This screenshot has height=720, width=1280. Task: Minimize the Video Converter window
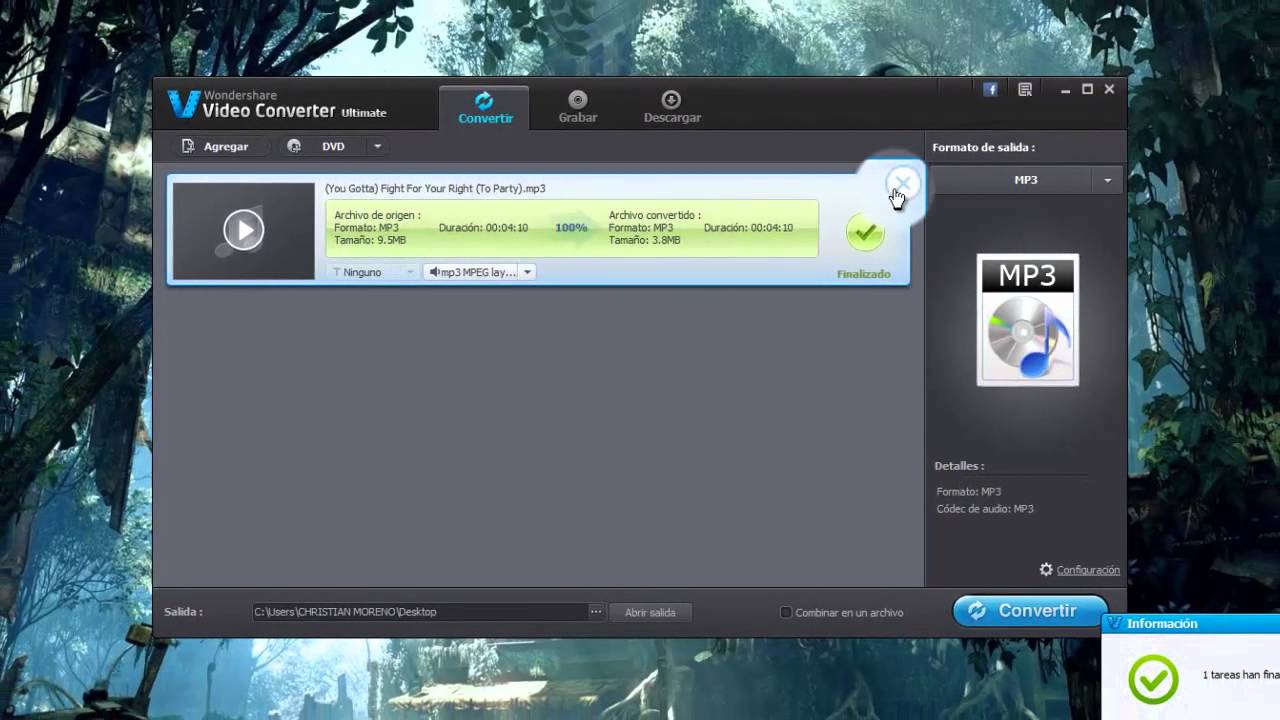[x=1066, y=89]
